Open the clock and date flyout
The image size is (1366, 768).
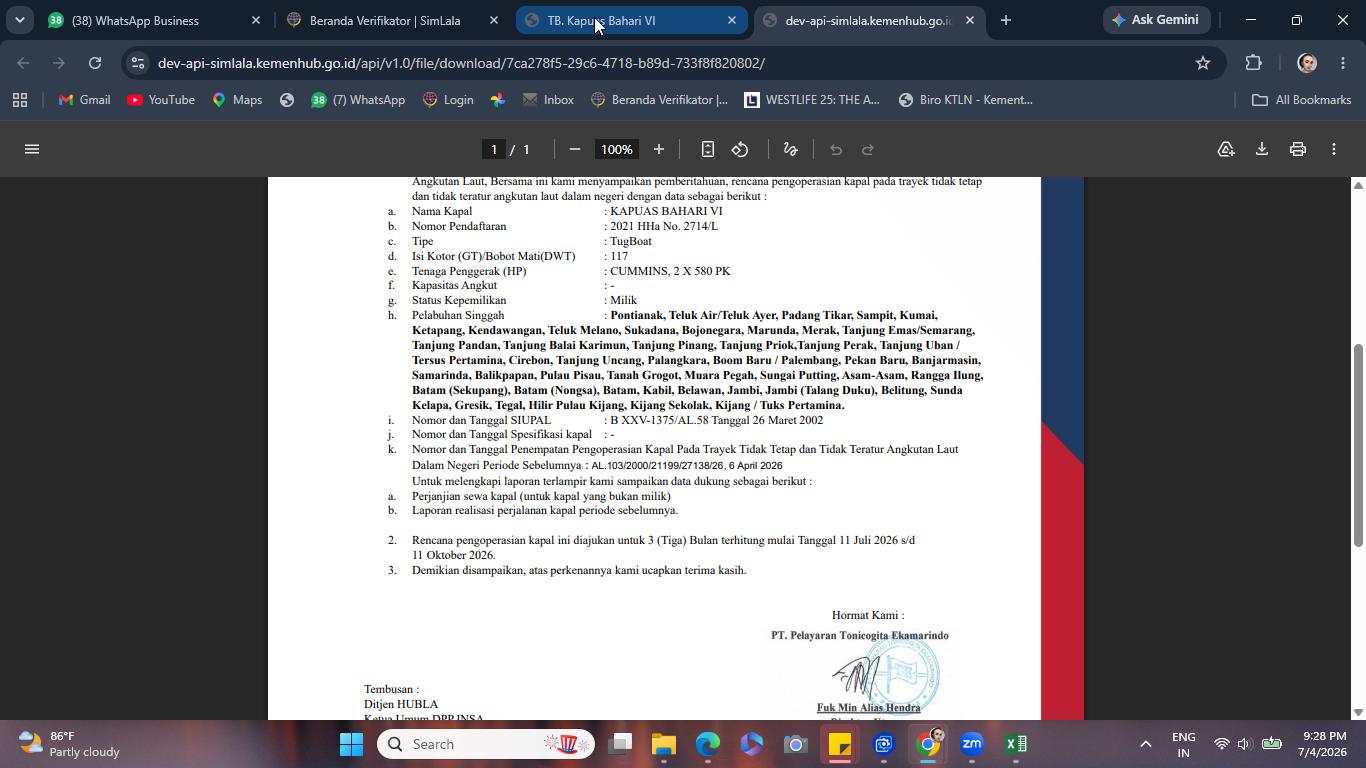point(1321,744)
